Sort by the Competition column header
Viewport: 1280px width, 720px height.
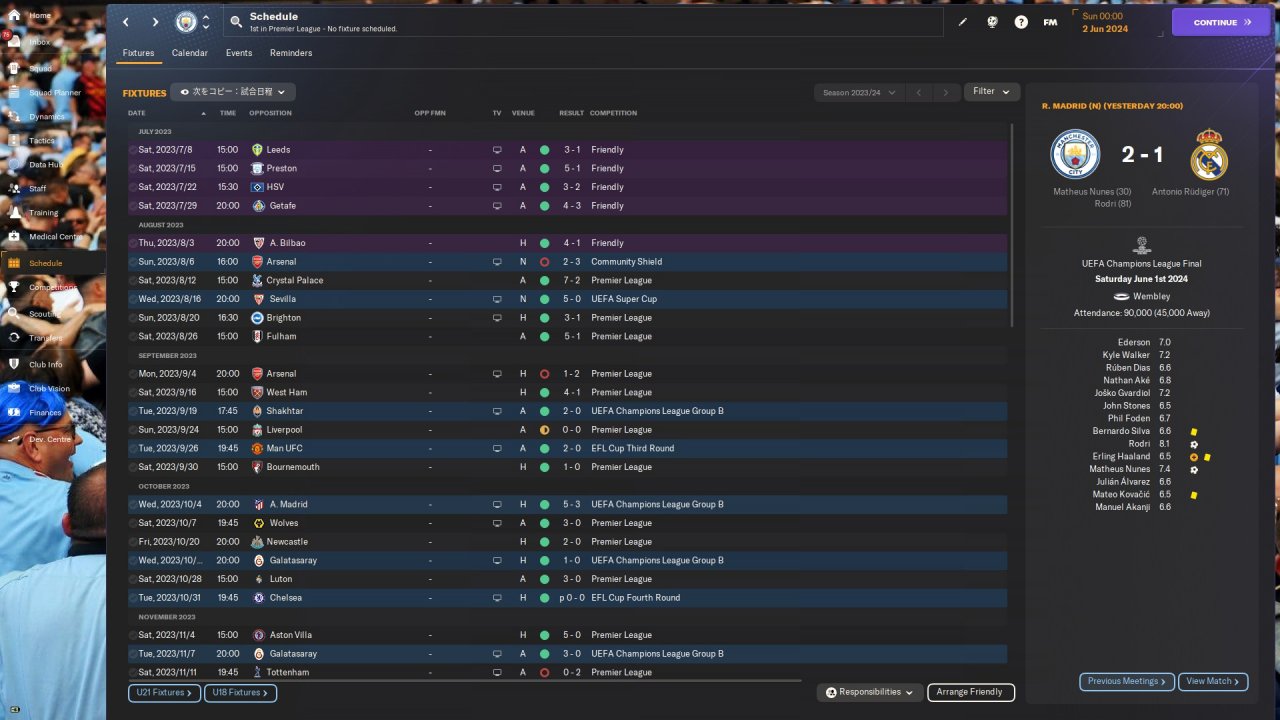pyautogui.click(x=613, y=113)
